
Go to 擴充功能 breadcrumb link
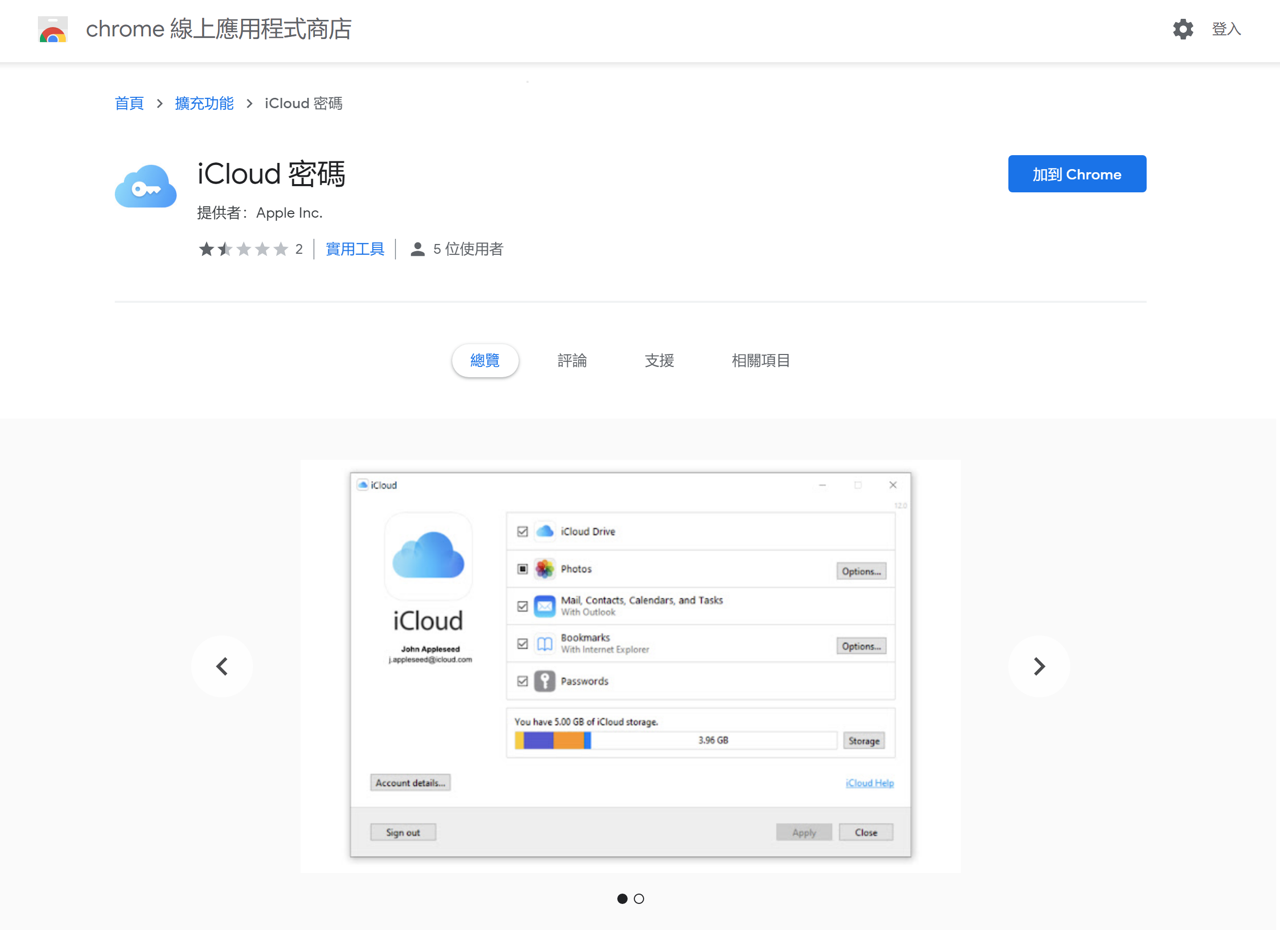(x=204, y=103)
